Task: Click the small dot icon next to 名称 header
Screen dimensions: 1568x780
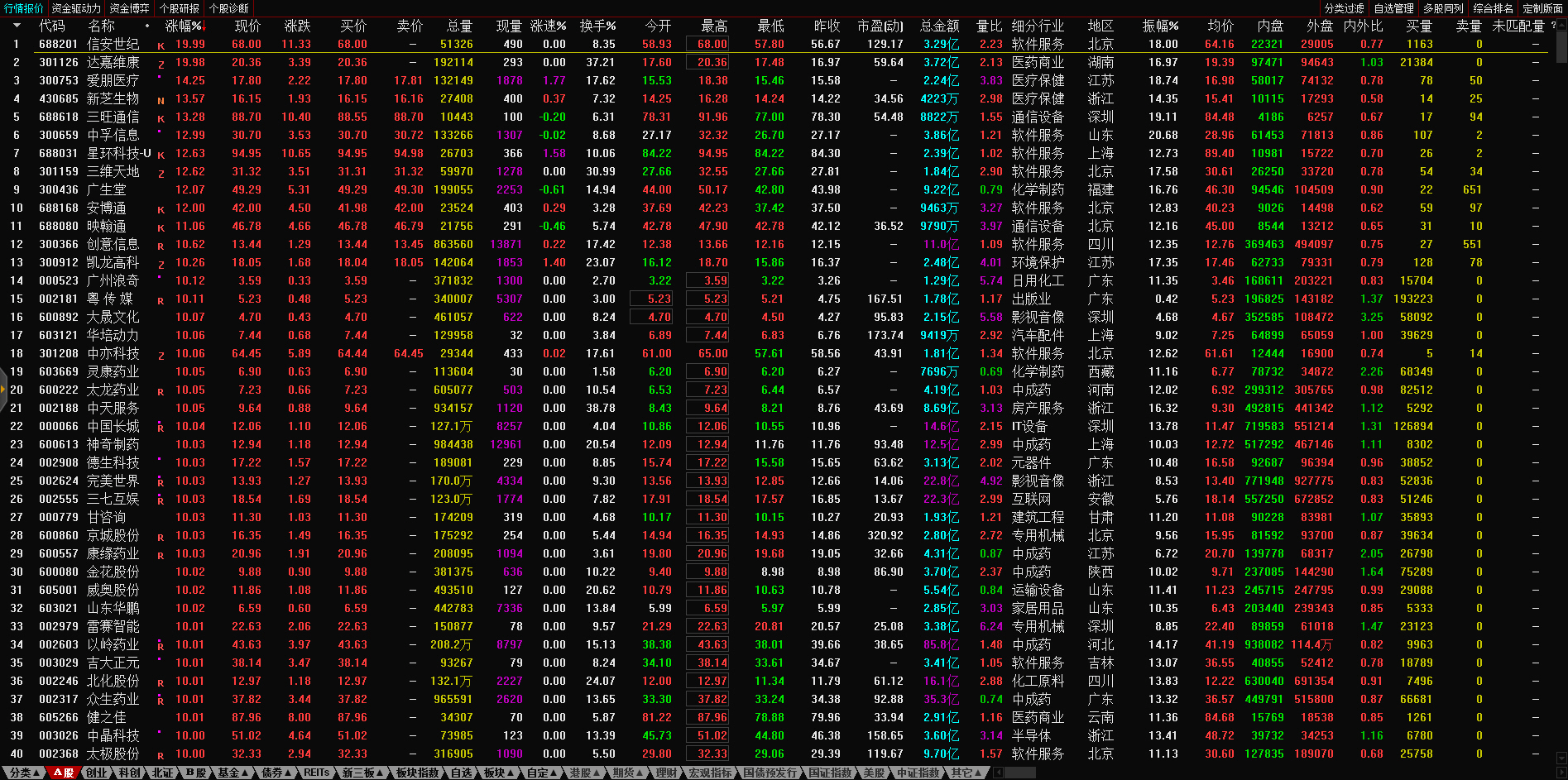Action: click(x=147, y=26)
